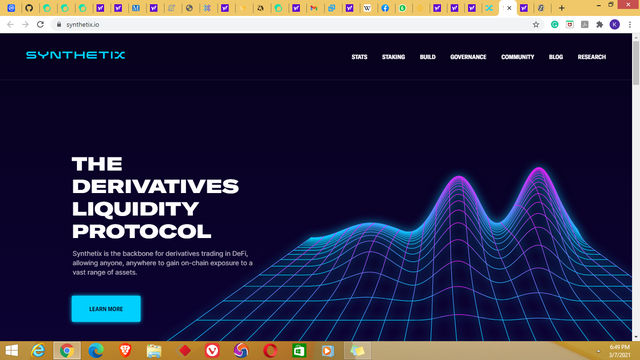Switch to the Facebook tab

tap(385, 8)
